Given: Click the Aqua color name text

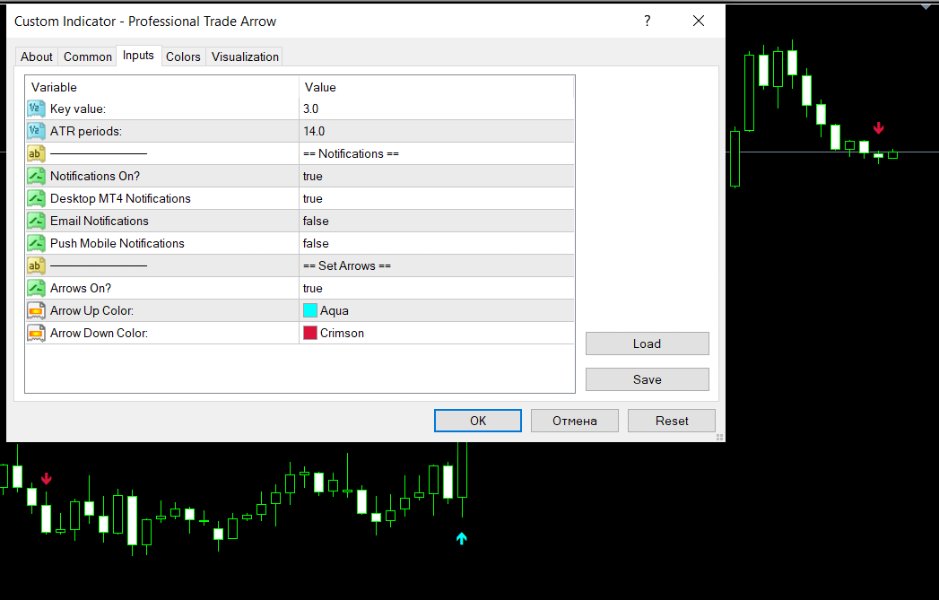Looking at the screenshot, I should (x=334, y=310).
